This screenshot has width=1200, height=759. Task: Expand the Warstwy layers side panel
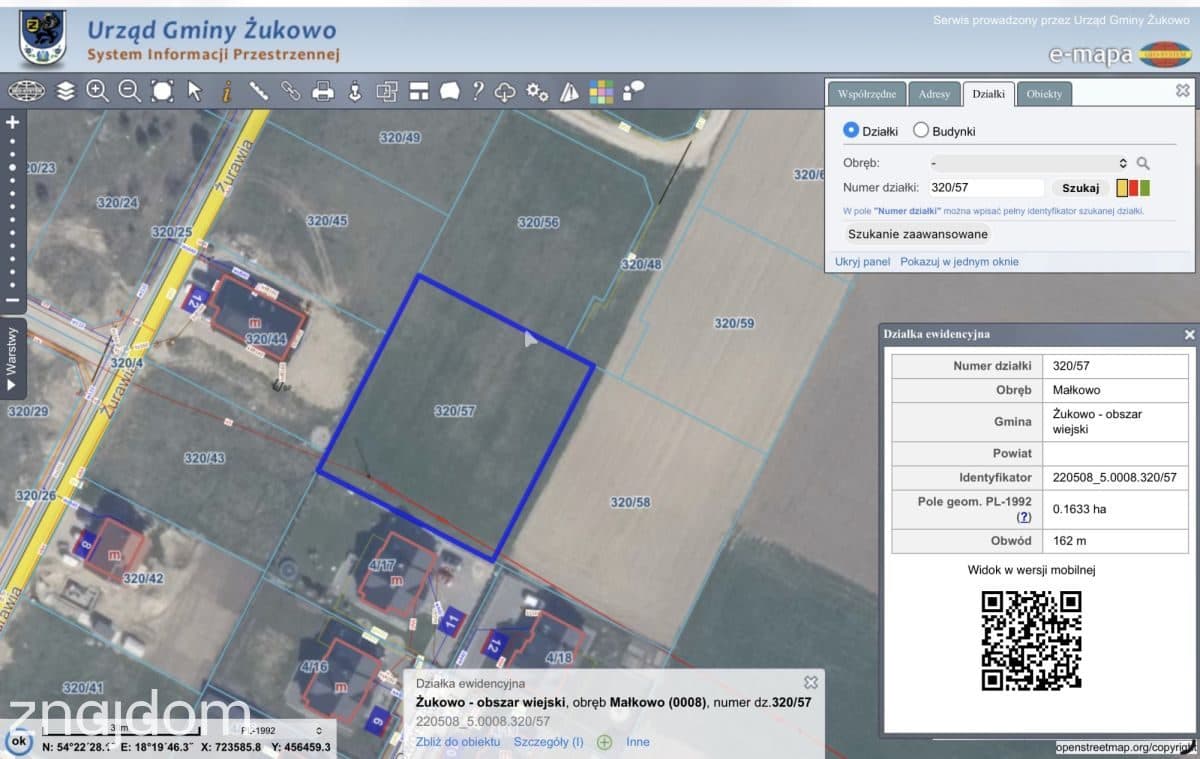[x=12, y=358]
